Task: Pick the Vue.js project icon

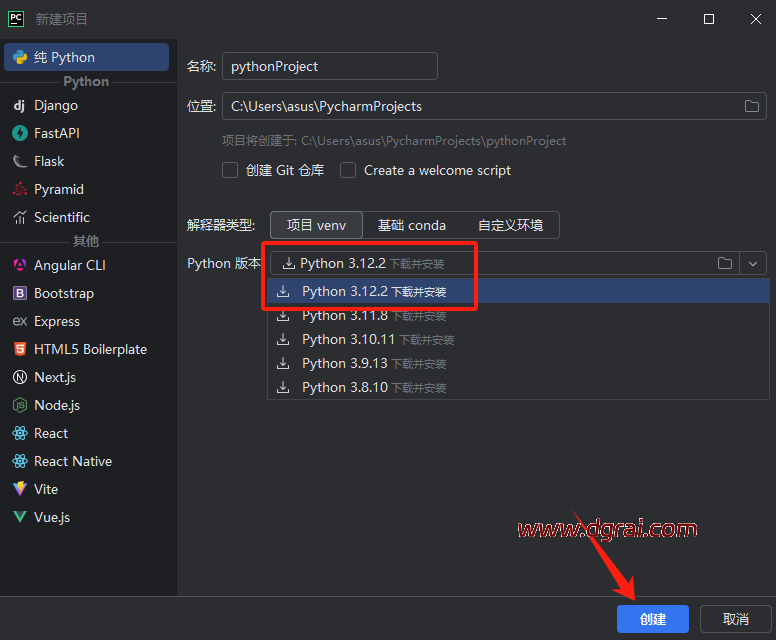Action: (19, 517)
